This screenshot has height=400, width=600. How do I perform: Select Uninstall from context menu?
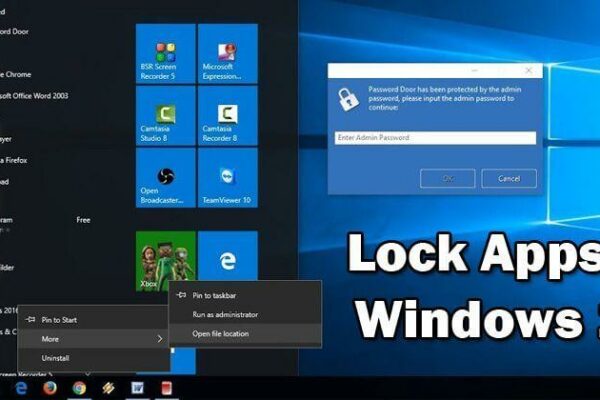point(94,358)
